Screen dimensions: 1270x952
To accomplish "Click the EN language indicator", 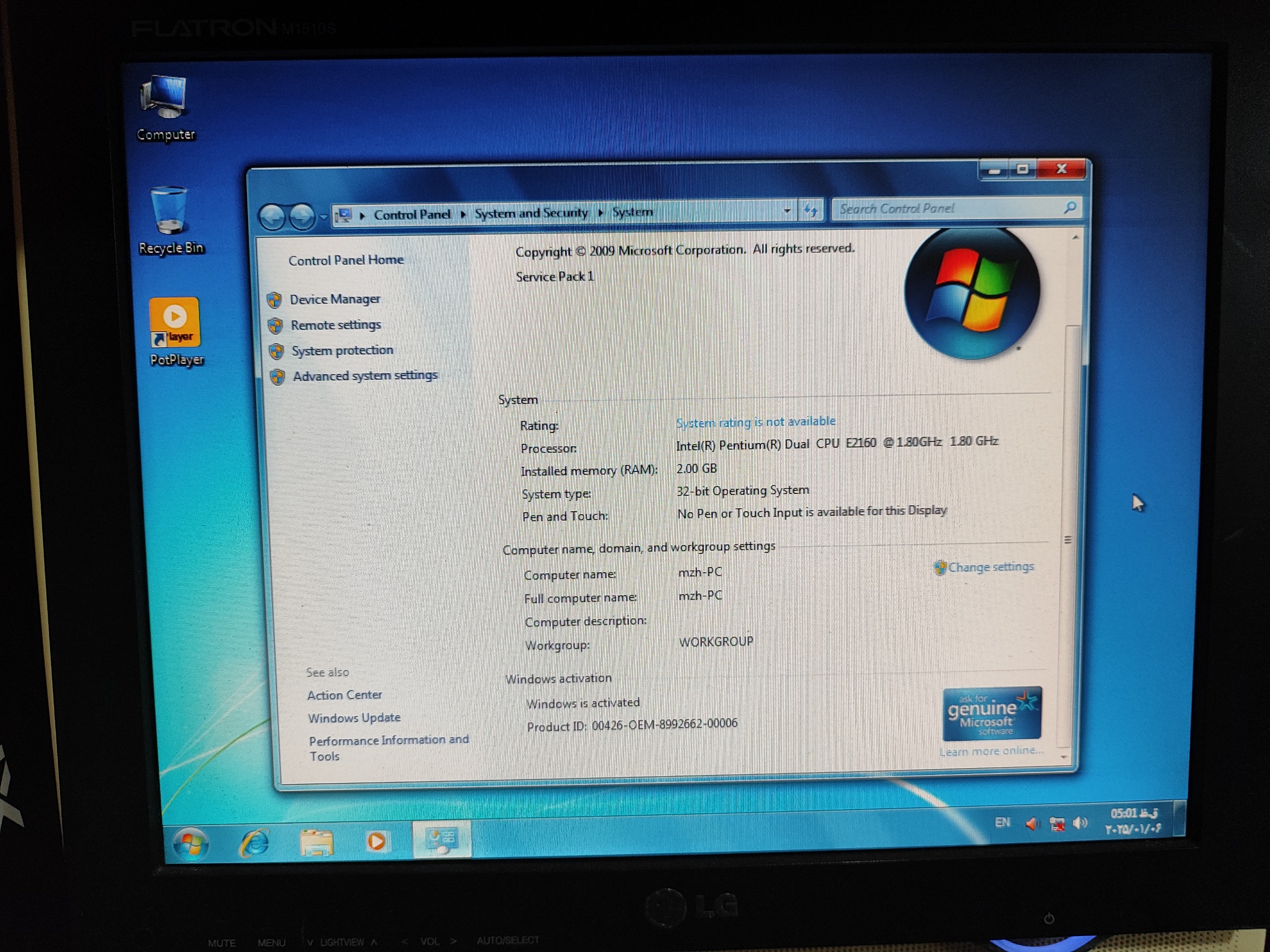I will click(1003, 822).
